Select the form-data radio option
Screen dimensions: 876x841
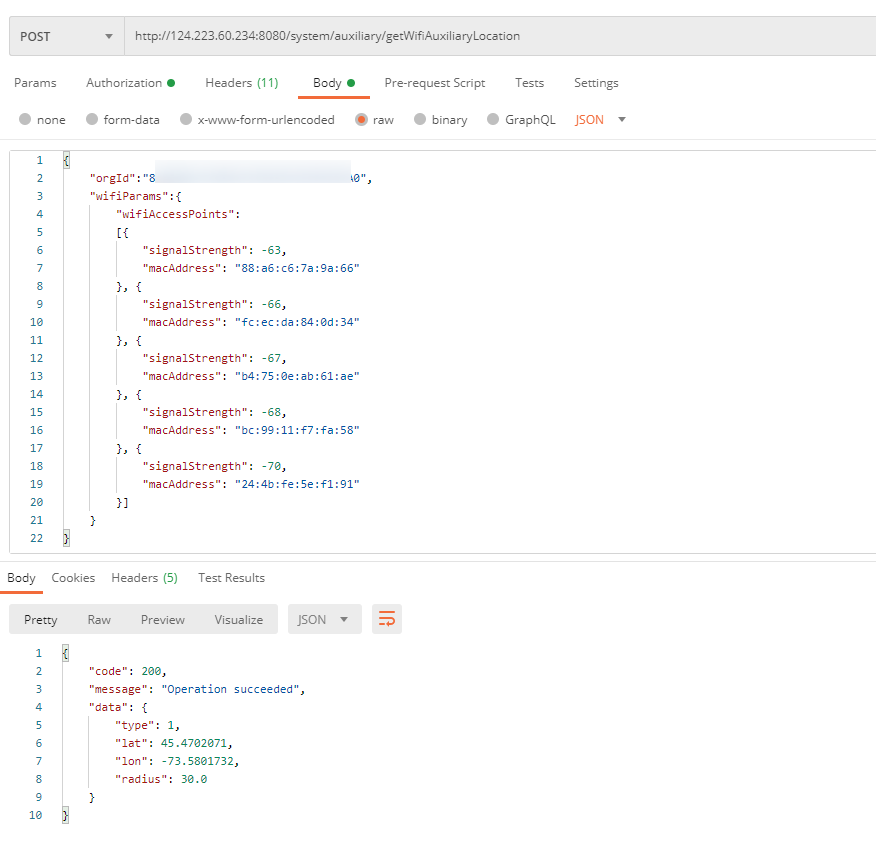[92, 120]
